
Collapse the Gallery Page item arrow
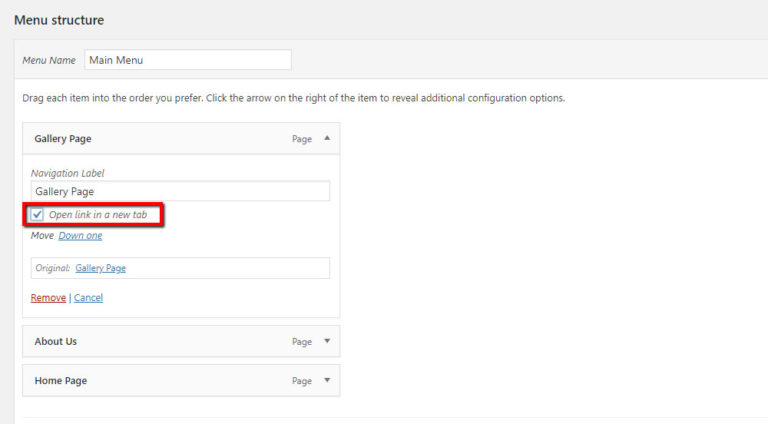tap(327, 138)
